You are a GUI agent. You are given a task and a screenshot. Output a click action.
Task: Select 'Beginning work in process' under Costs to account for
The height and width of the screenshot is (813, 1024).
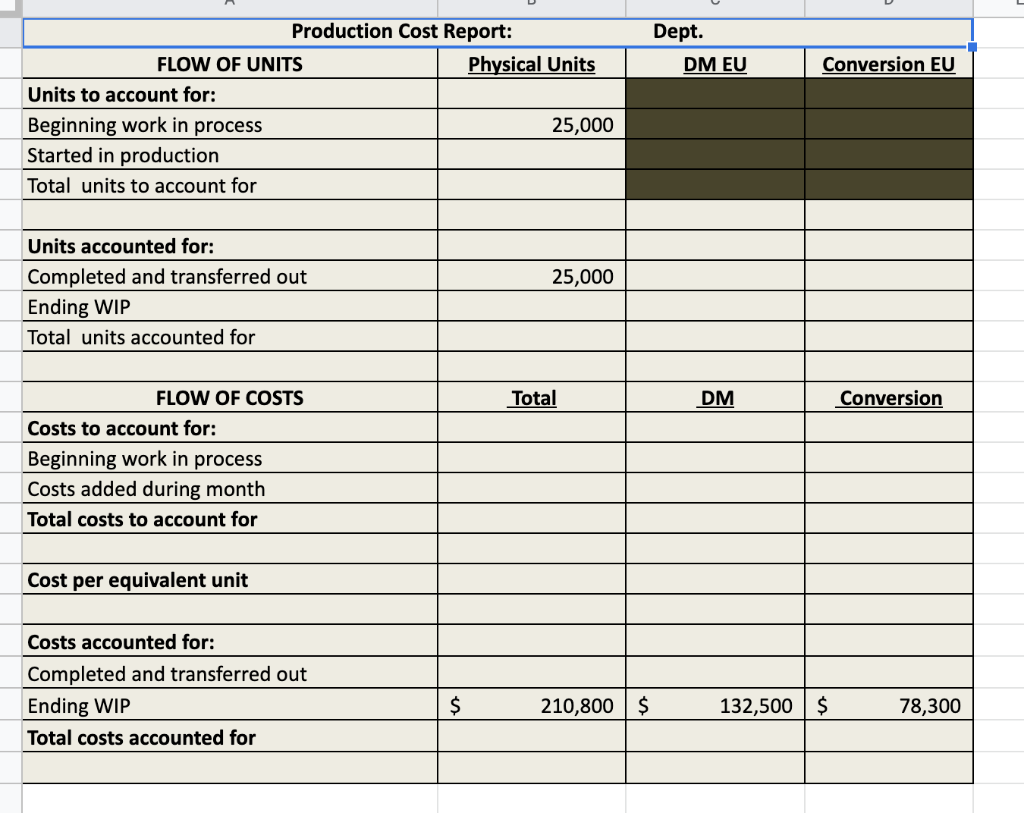(230, 458)
